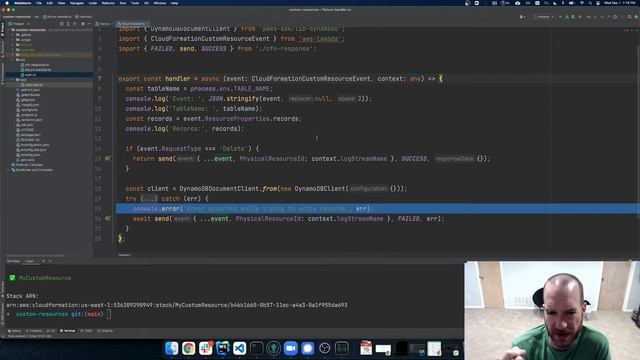Viewport: 640px width, 360px height.
Task: Open terminal sessions dropdown arrow
Action: [x=50, y=261]
